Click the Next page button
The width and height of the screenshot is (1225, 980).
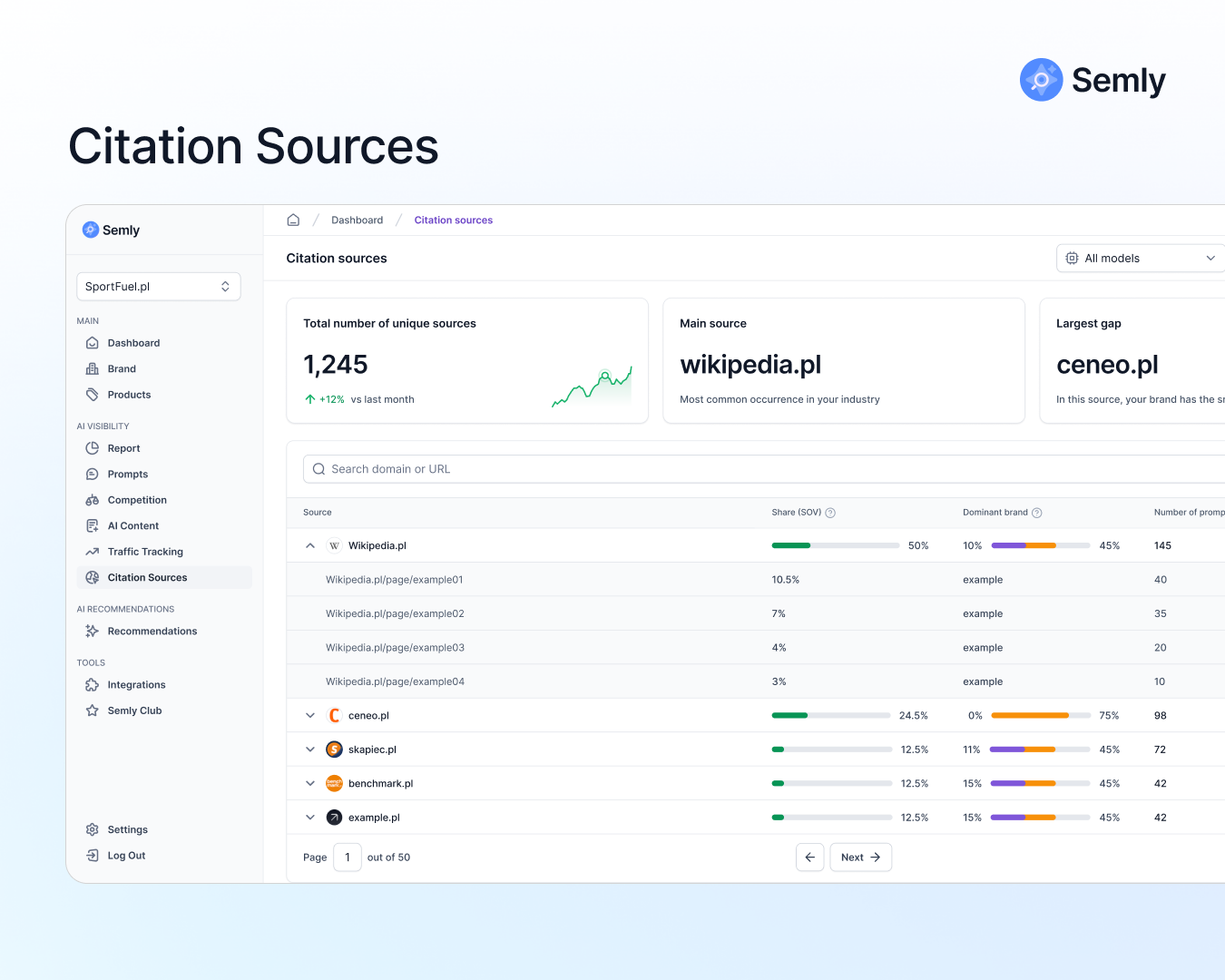click(860, 857)
